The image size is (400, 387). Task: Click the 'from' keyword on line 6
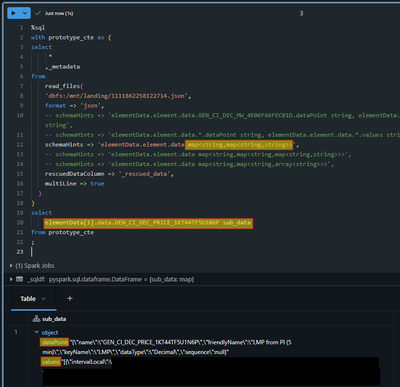point(38,76)
